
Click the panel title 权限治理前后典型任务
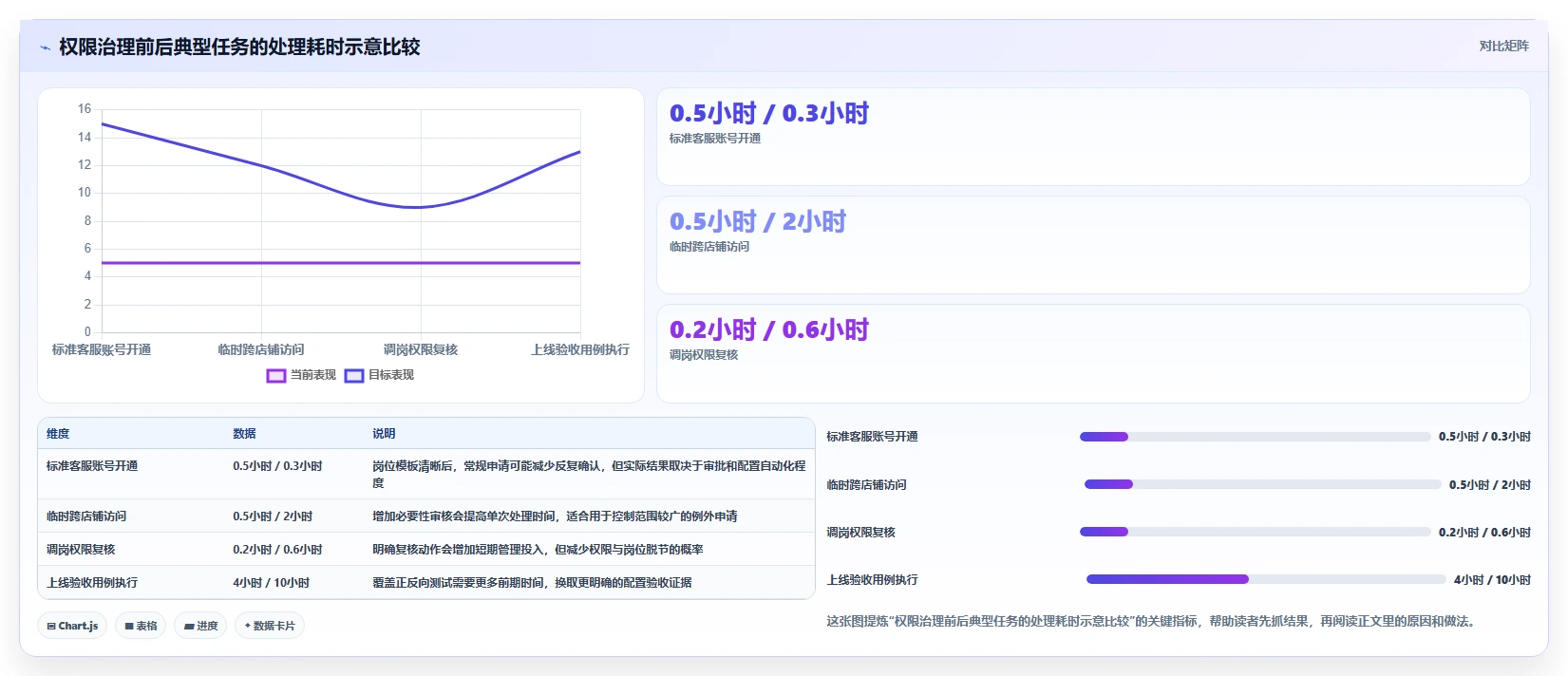tap(239, 47)
